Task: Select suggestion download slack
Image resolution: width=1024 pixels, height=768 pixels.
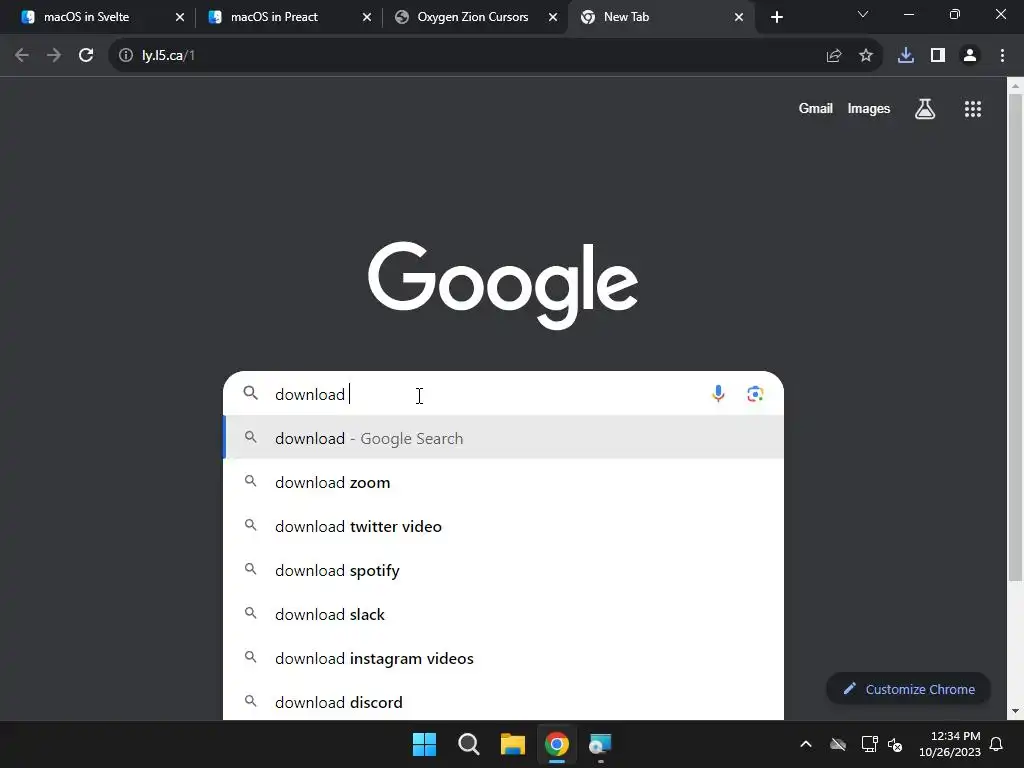Action: 504,614
